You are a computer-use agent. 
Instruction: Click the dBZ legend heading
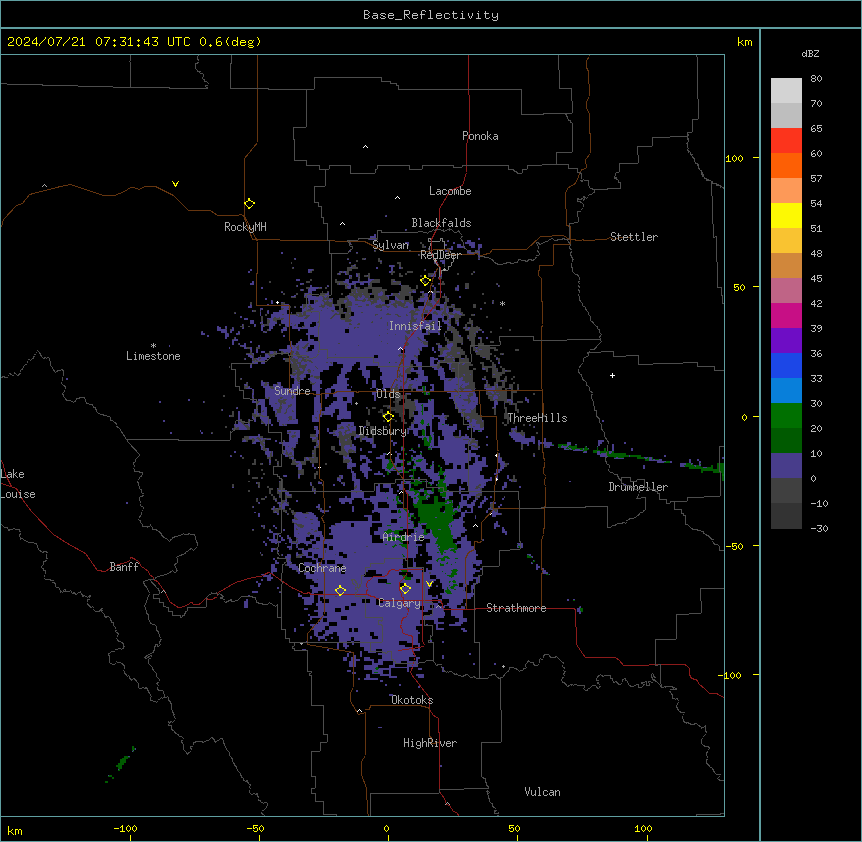coord(810,53)
